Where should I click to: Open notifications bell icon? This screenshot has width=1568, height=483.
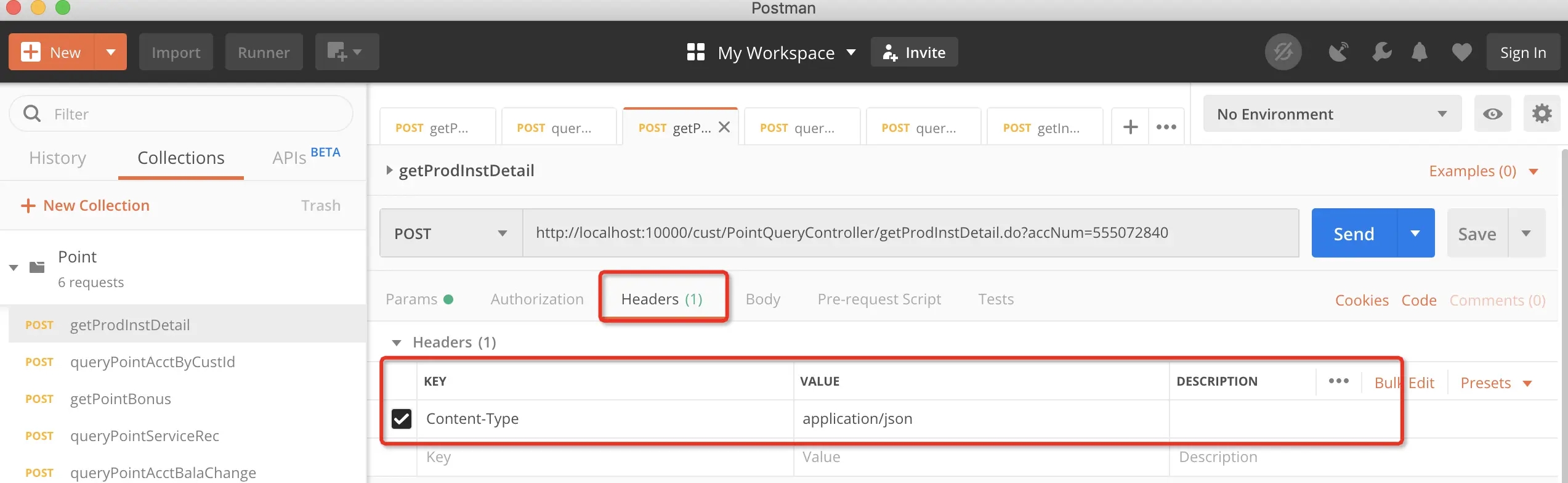pyautogui.click(x=1420, y=52)
